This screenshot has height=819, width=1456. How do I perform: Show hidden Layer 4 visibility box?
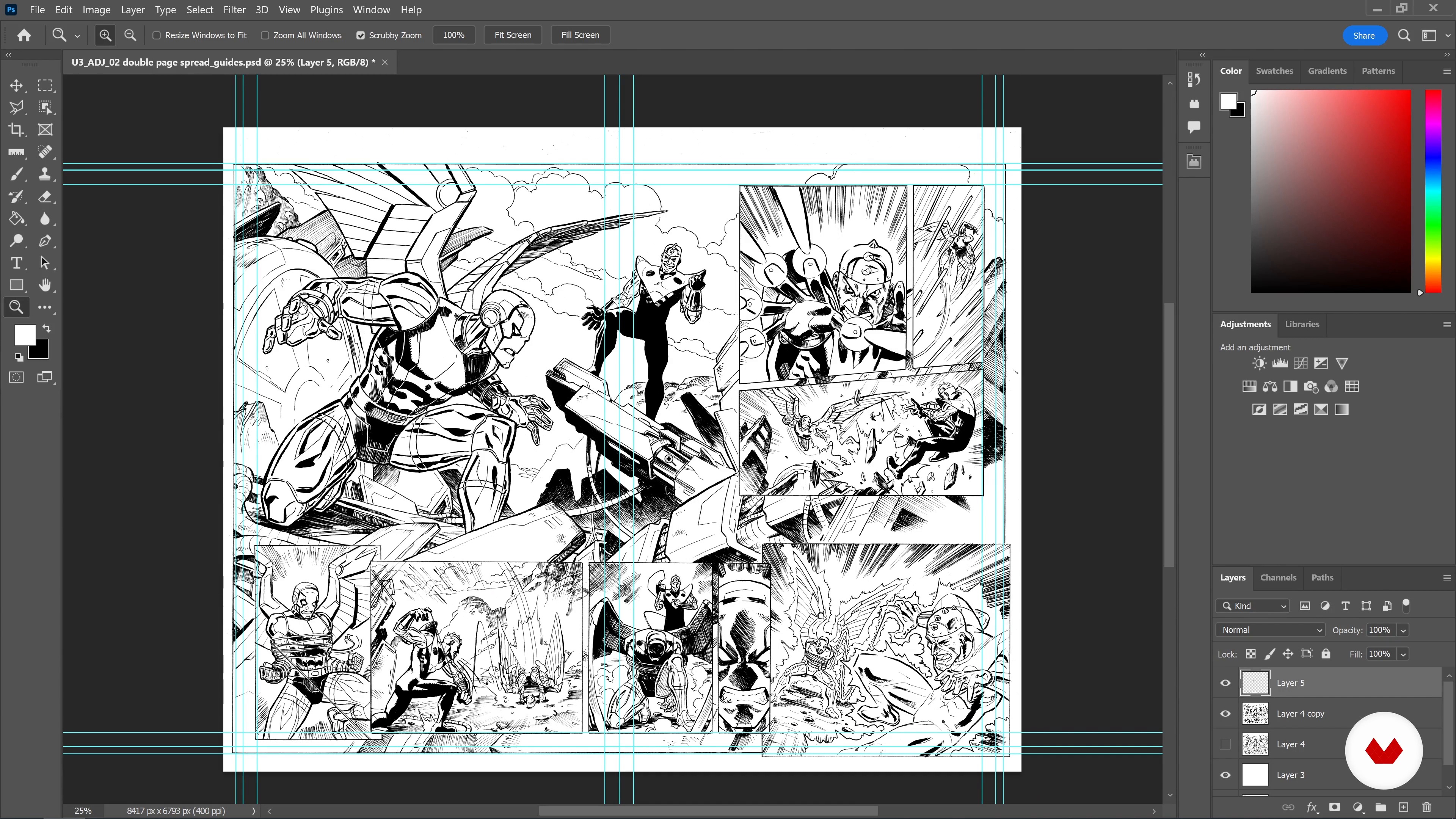tap(1225, 744)
